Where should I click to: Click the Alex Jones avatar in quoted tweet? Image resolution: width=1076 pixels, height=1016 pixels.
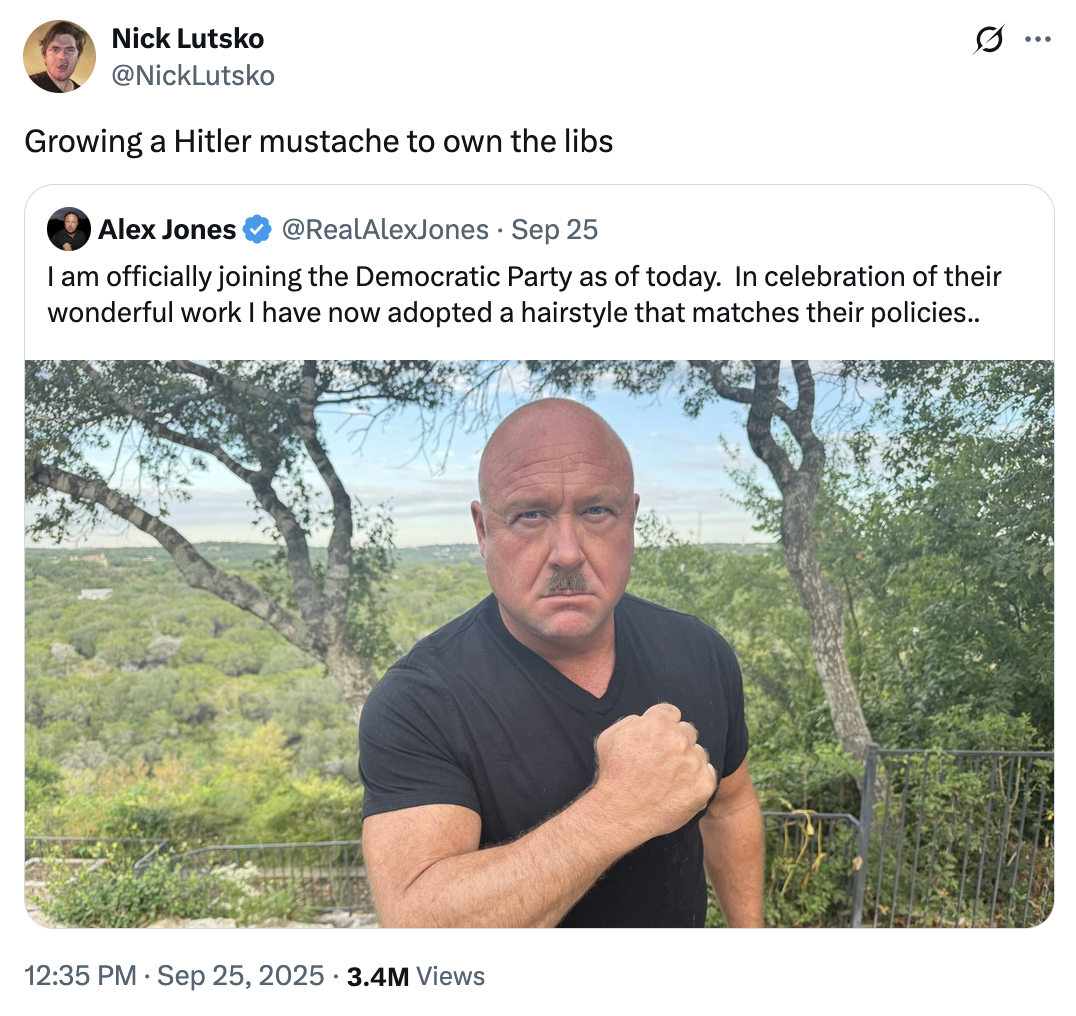[69, 229]
